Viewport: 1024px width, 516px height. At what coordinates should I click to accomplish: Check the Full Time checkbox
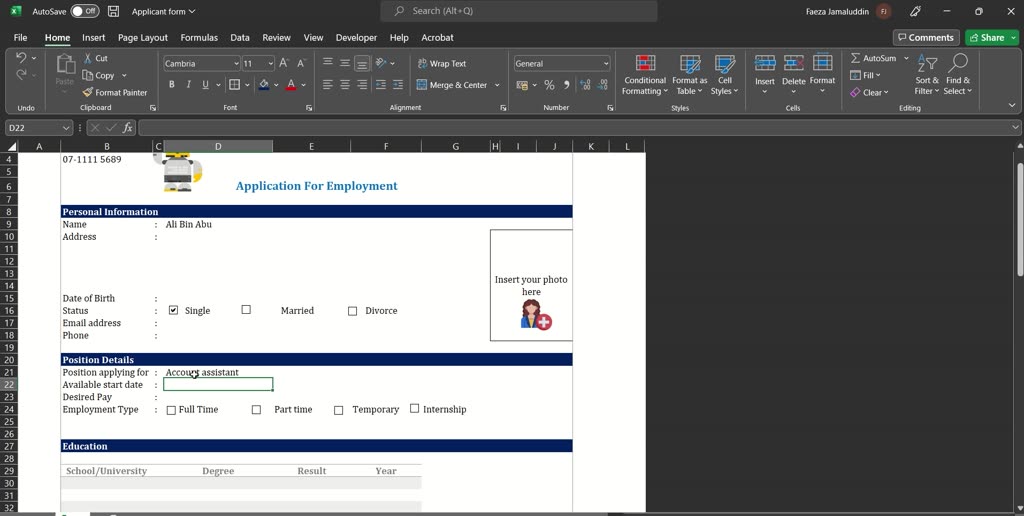click(171, 410)
